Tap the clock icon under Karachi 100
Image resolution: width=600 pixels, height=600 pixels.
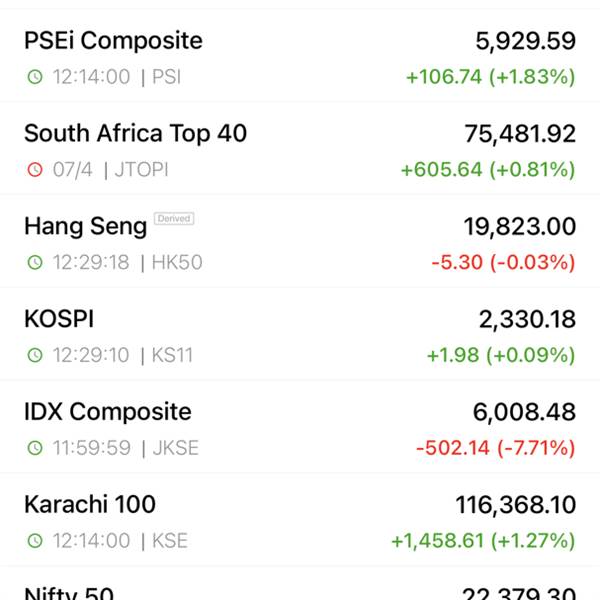tap(35, 541)
